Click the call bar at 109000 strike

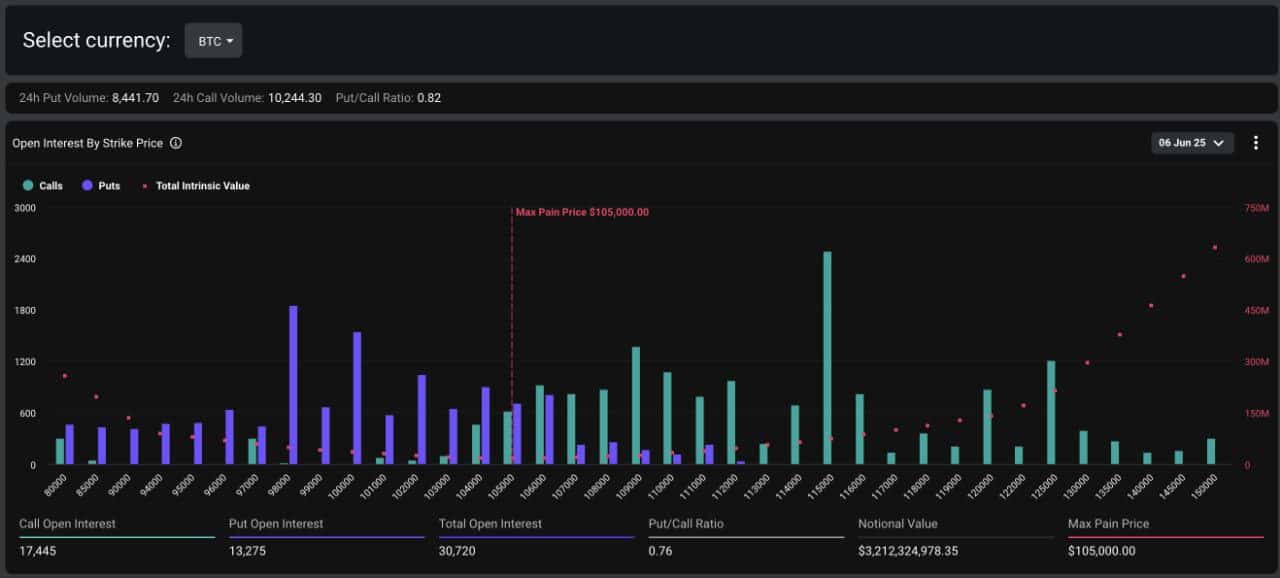tap(635, 405)
